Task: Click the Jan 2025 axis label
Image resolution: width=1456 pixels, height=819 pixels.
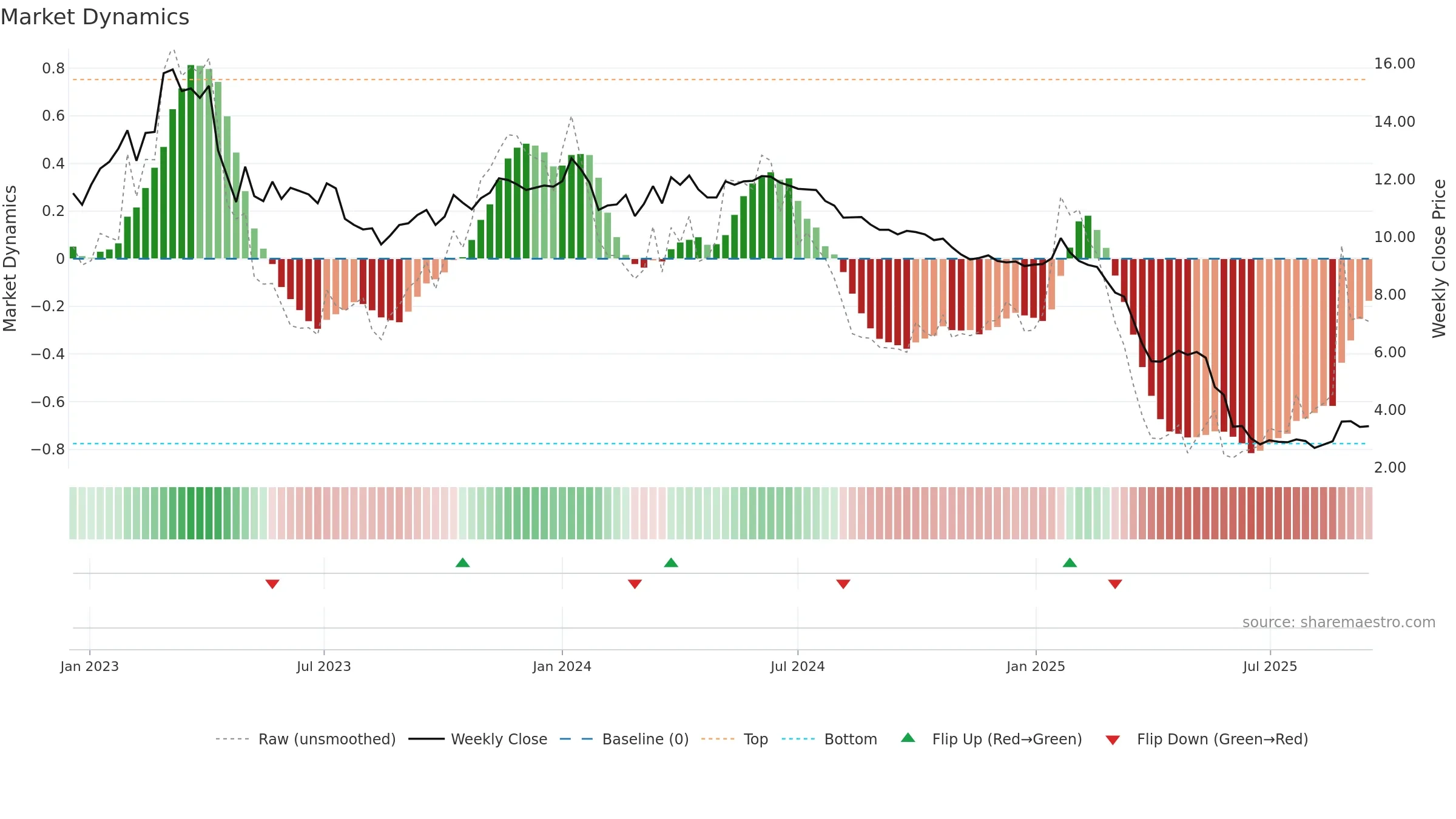Action: [x=1036, y=666]
